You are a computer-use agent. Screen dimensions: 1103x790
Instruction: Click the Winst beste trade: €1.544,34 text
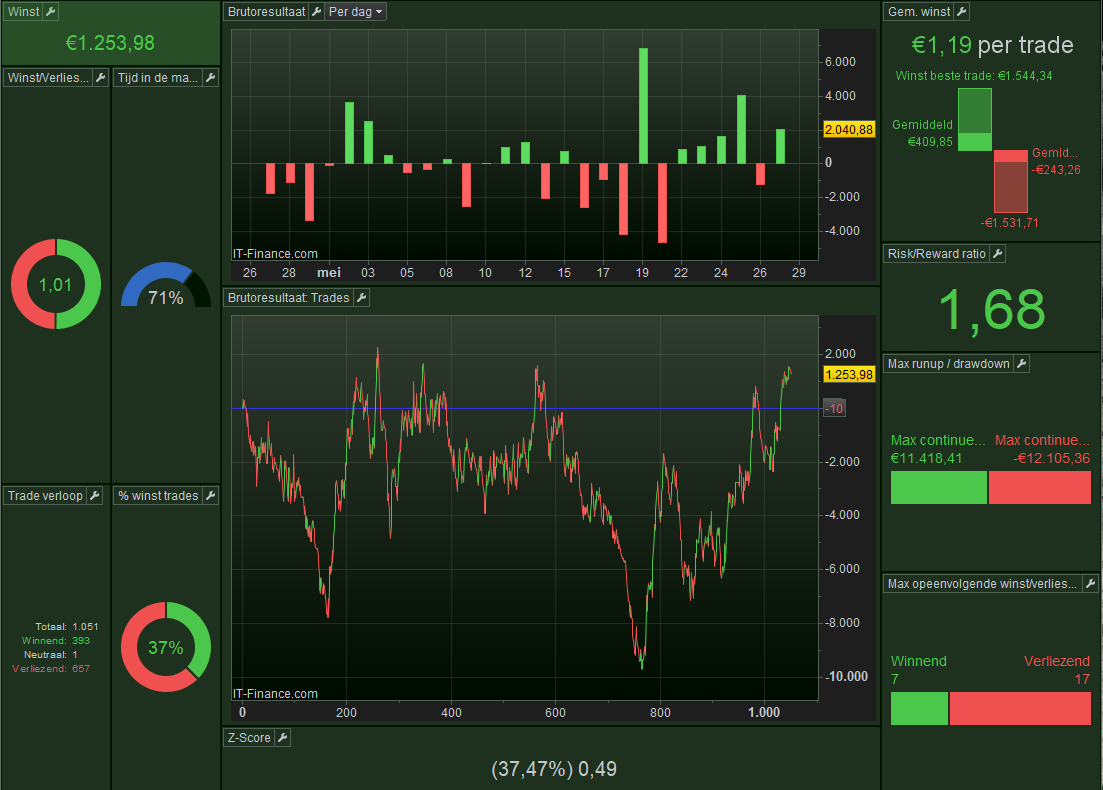(974, 75)
